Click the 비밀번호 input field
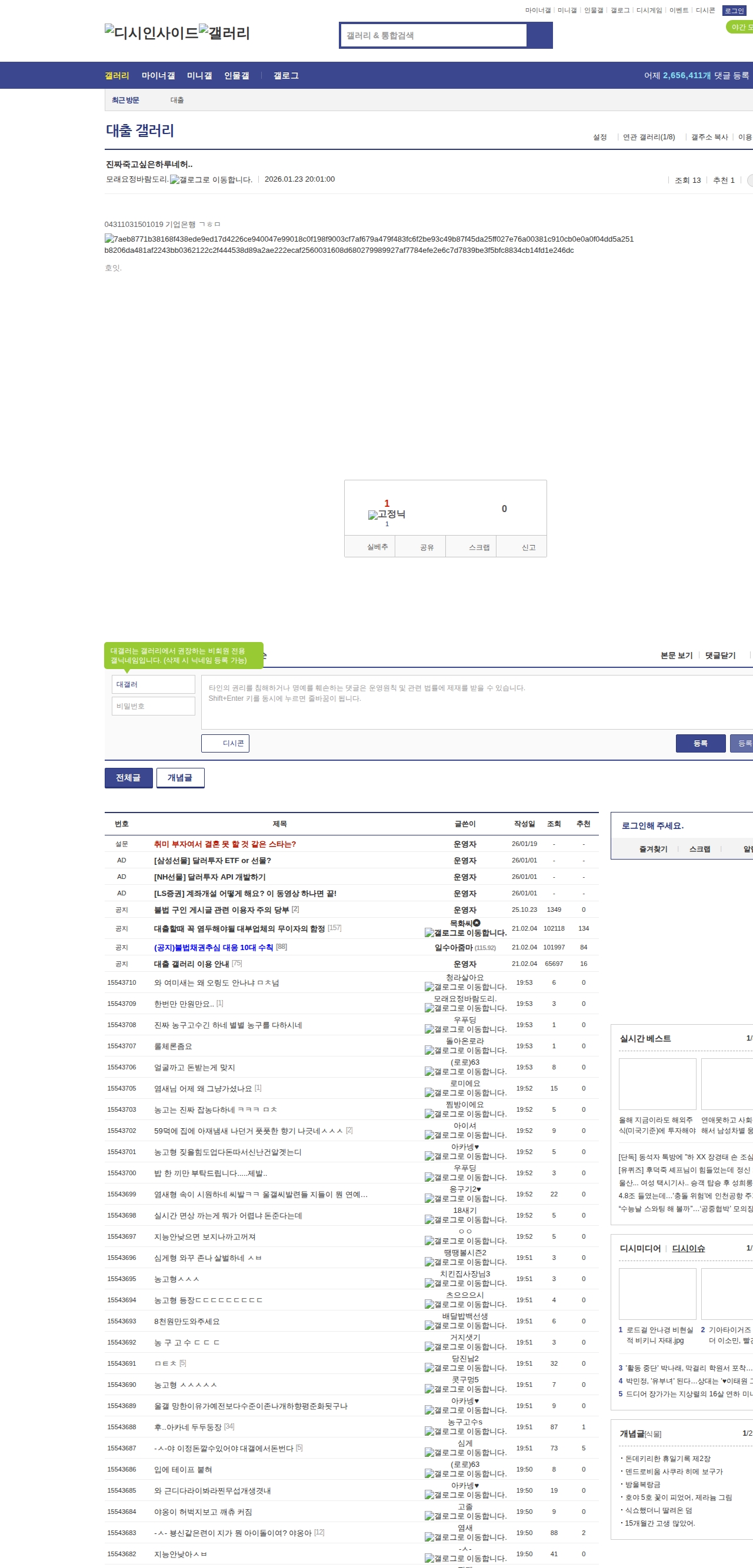Viewport: 753px width, 1568px height. (x=153, y=706)
